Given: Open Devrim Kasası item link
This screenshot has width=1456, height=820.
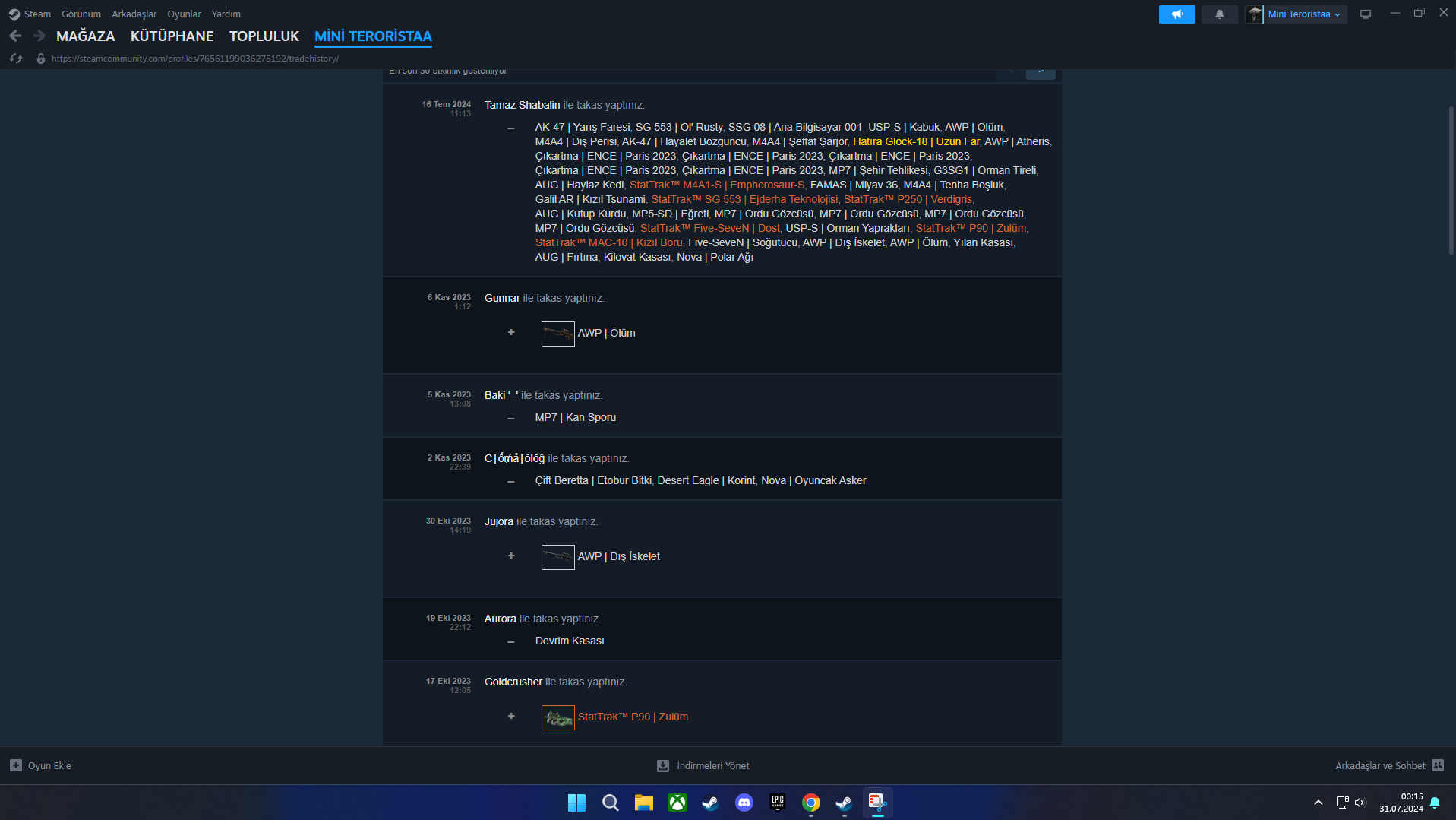Looking at the screenshot, I should tap(570, 641).
